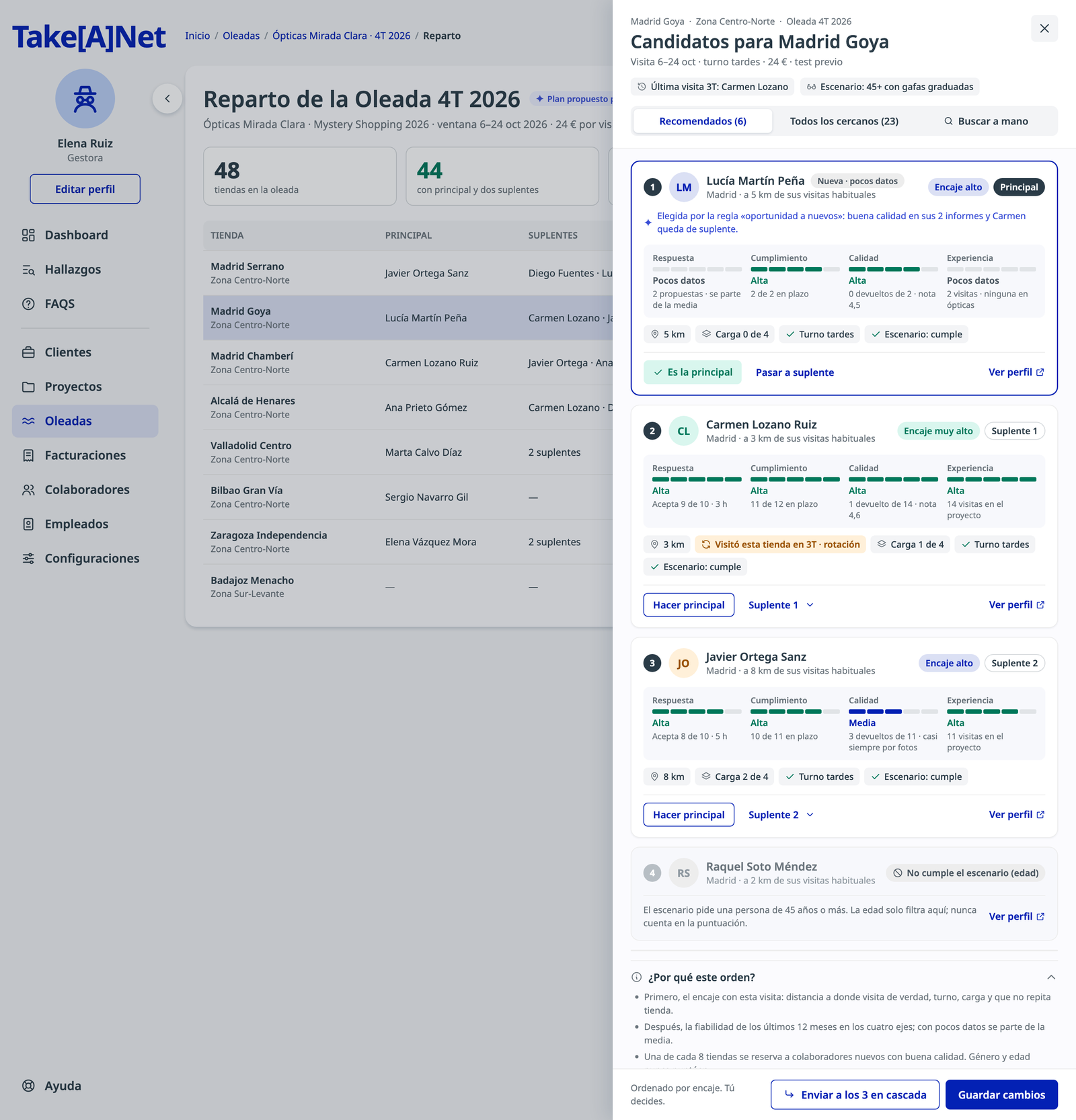Viewport: 1076px width, 1120px height.
Task: Click Editar perfil button
Action: (x=85, y=189)
